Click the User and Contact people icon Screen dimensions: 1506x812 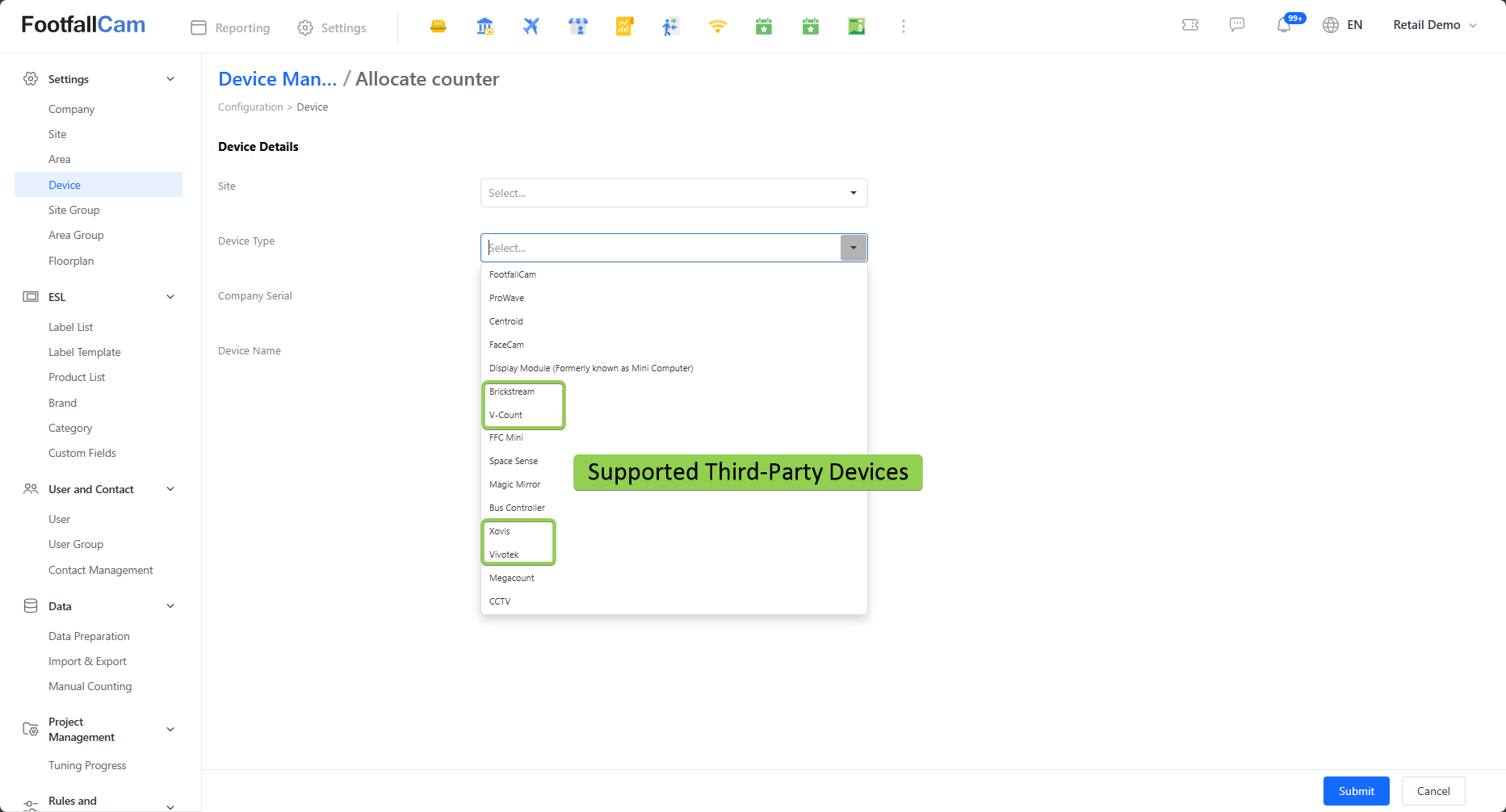click(31, 488)
